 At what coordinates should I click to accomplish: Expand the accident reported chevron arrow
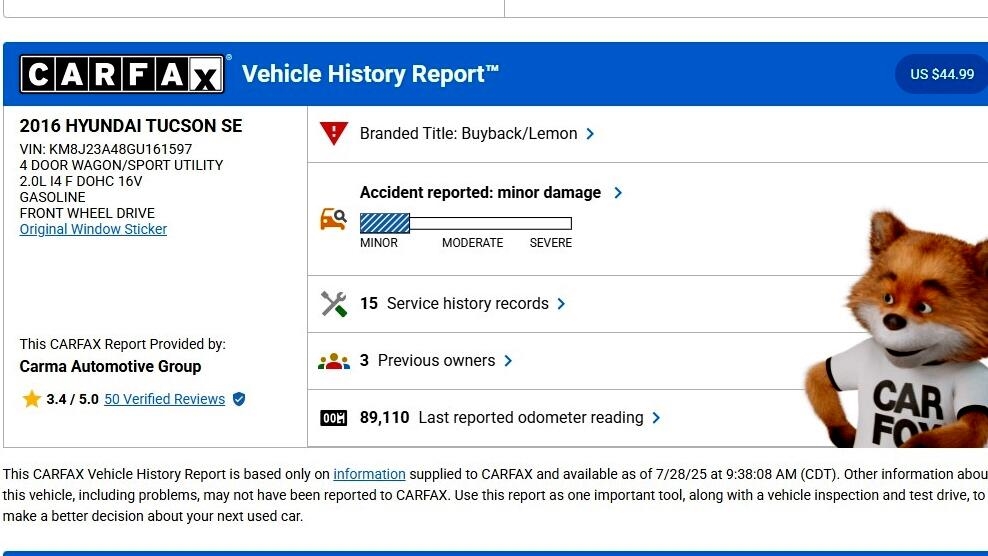click(618, 193)
